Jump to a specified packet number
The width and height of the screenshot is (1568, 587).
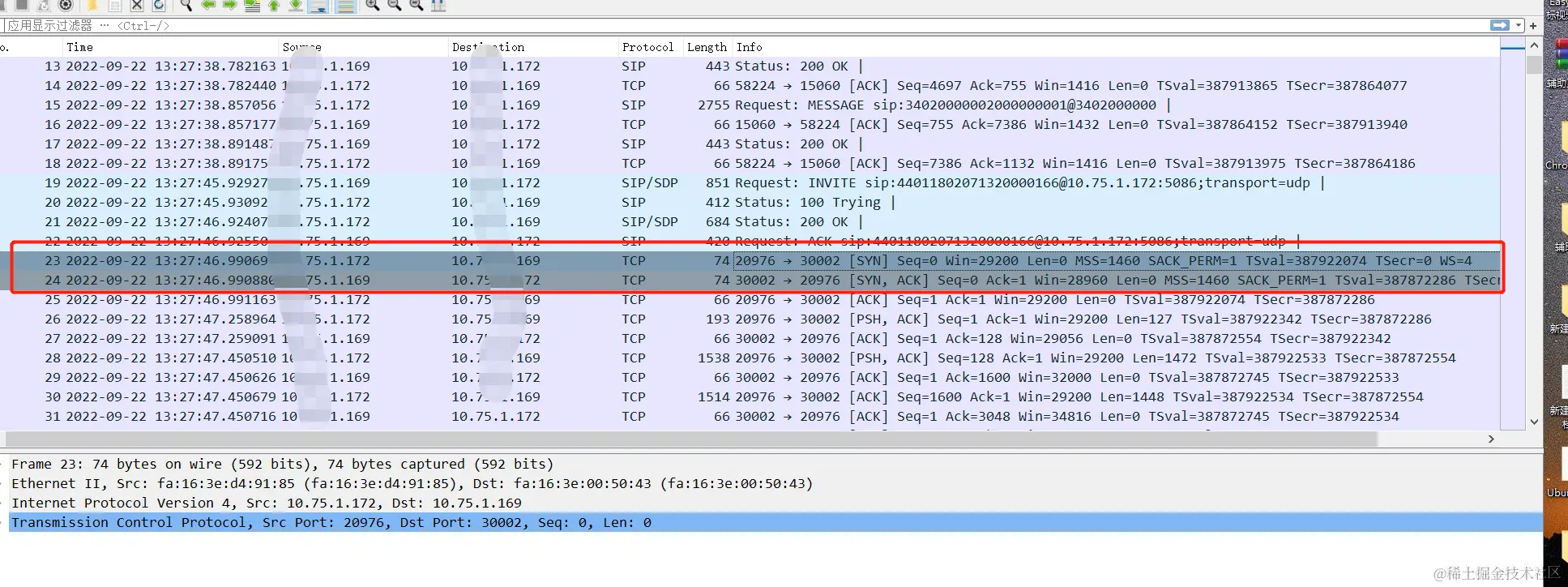coord(252,5)
